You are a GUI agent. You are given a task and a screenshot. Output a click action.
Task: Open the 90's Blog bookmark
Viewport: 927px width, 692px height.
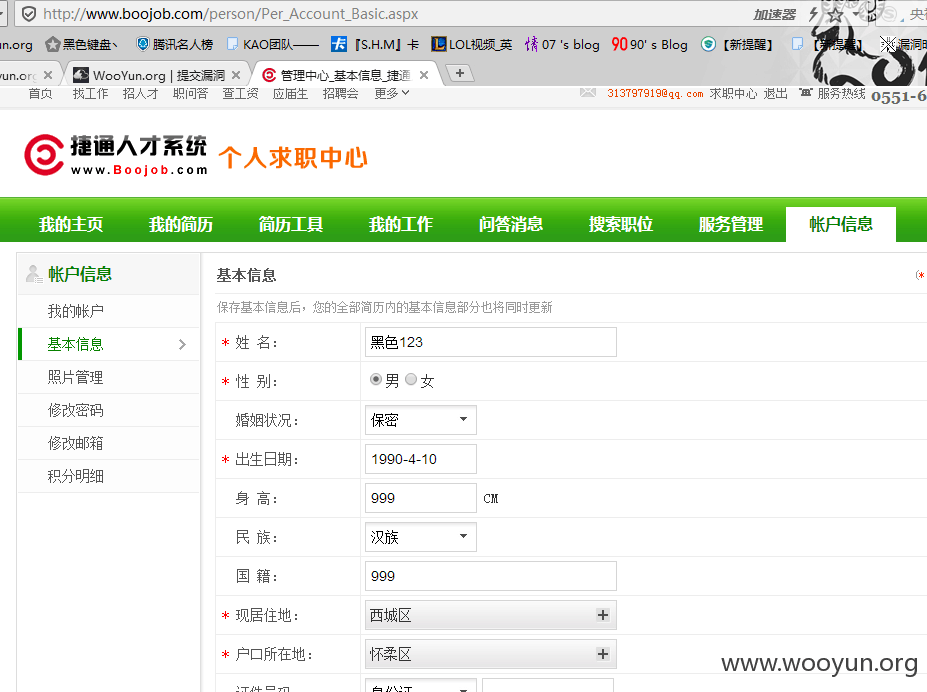pyautogui.click(x=649, y=44)
